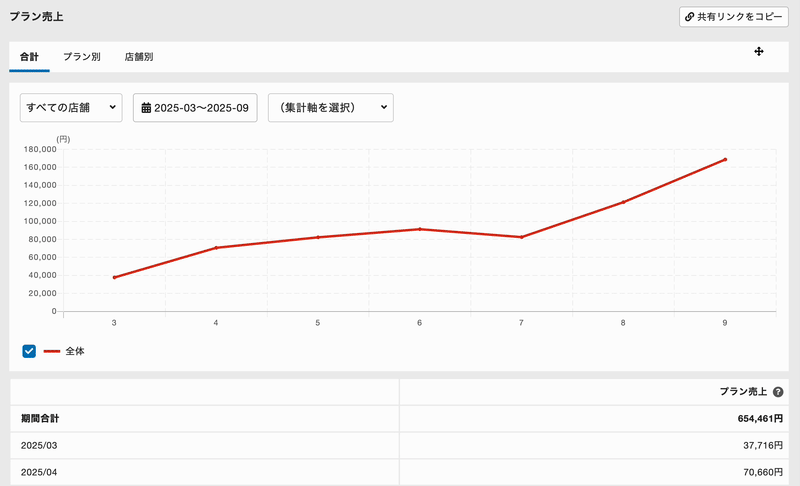This screenshot has height=486, width=800.
Task: Select the 店舗別 tab
Action: (138, 57)
